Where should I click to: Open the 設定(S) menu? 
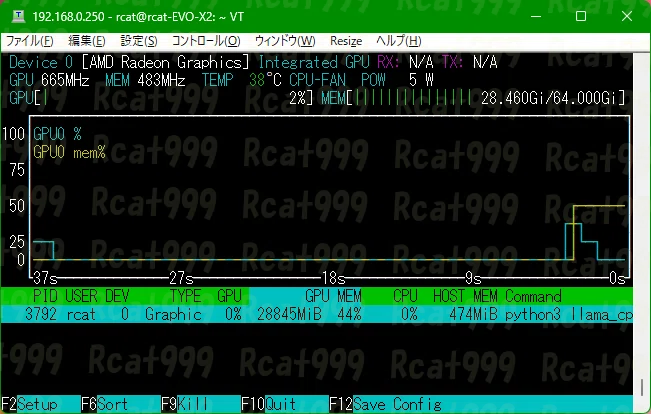139,41
